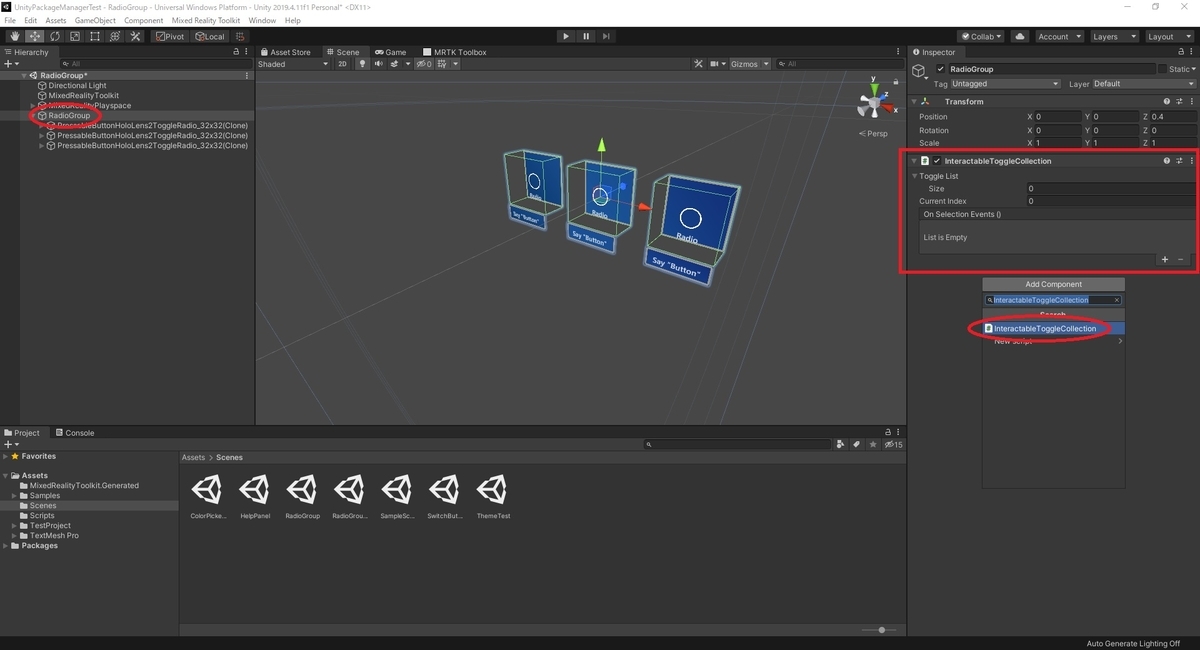Open the Shaded draw mode dropdown
The height and width of the screenshot is (650, 1200).
(x=293, y=64)
